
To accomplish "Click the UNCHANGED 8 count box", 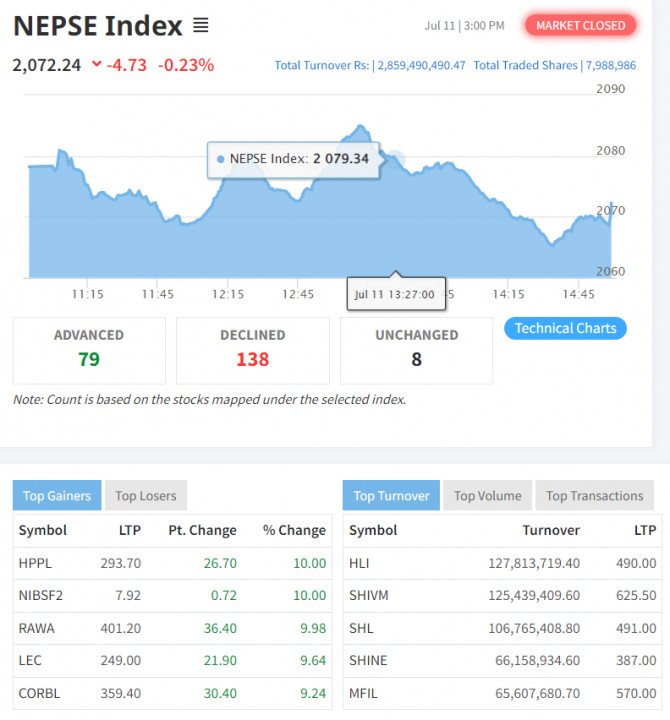I will (x=417, y=350).
